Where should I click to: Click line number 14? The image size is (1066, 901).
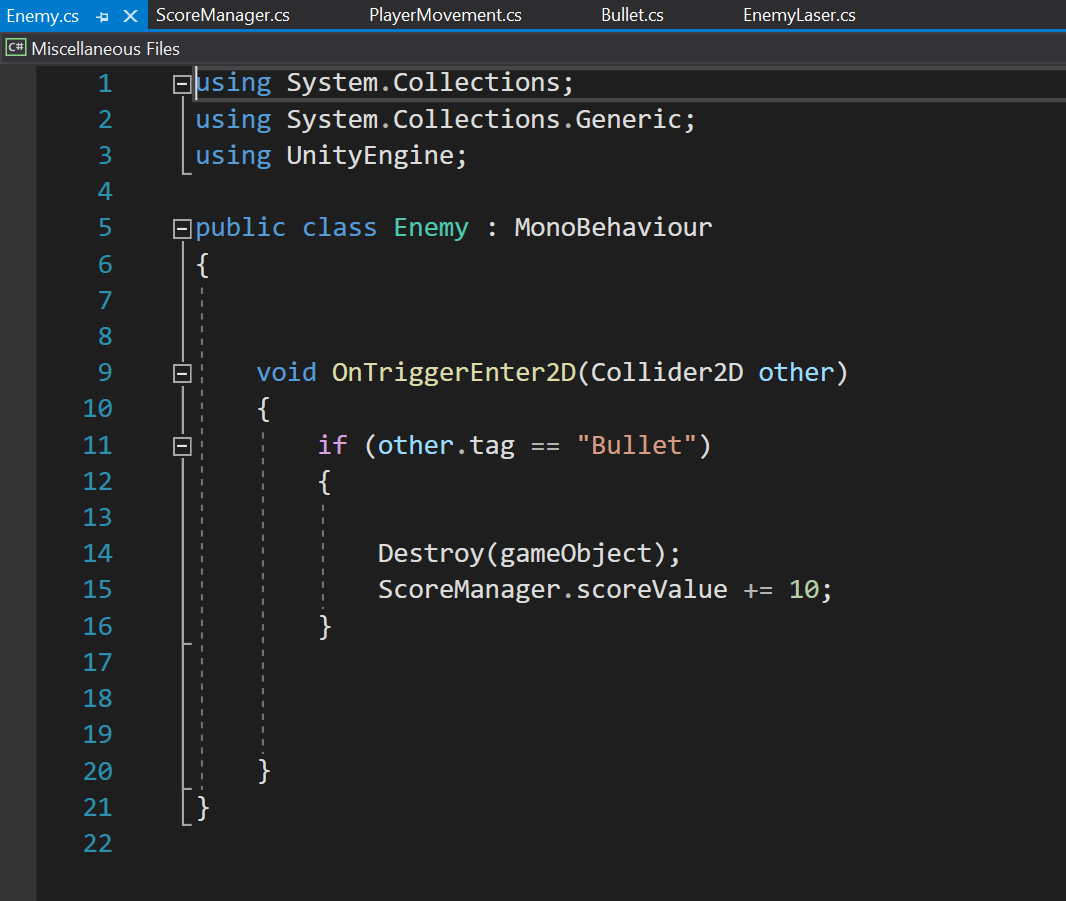97,554
